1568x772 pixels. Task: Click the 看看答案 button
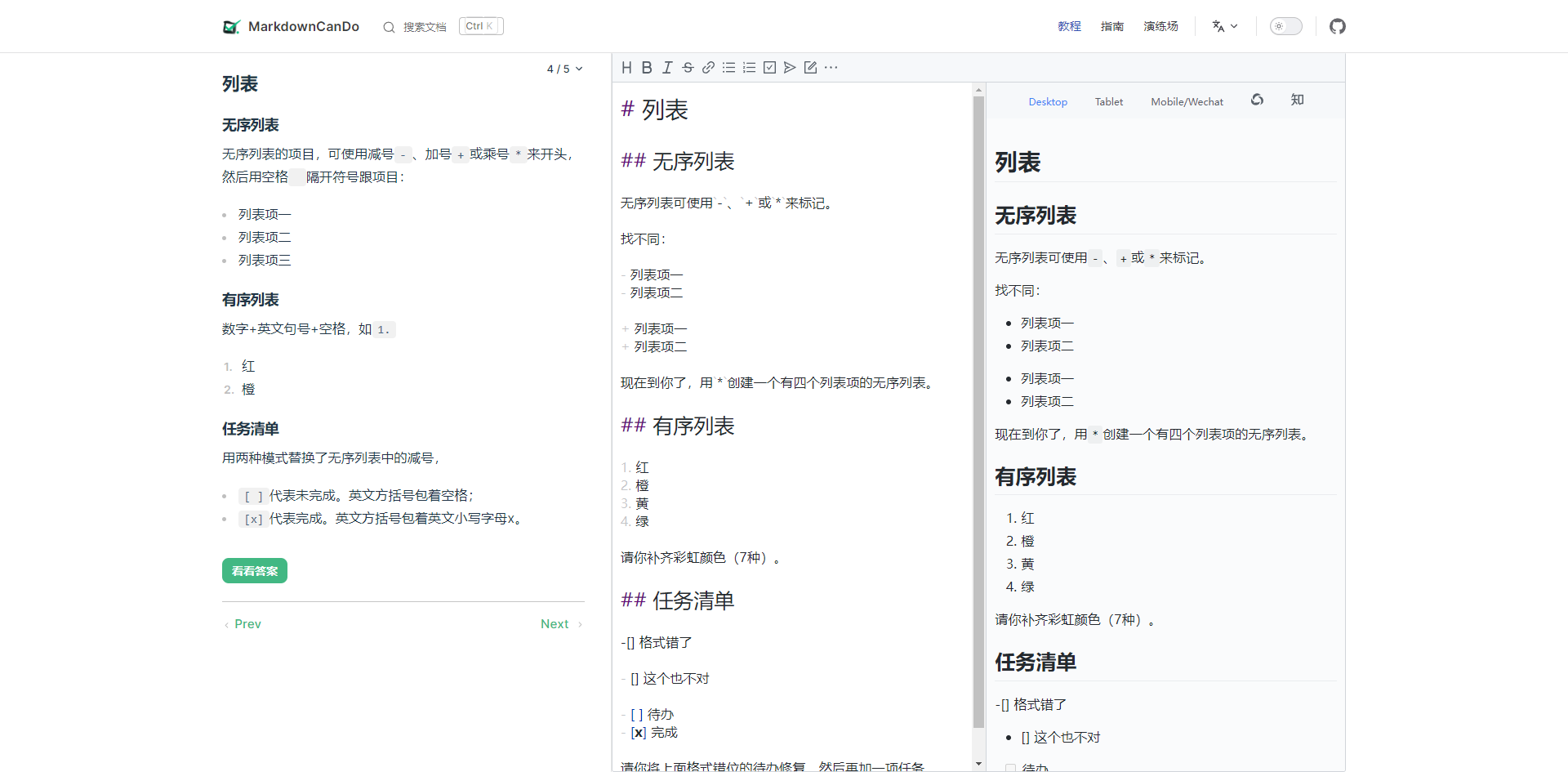(x=255, y=571)
